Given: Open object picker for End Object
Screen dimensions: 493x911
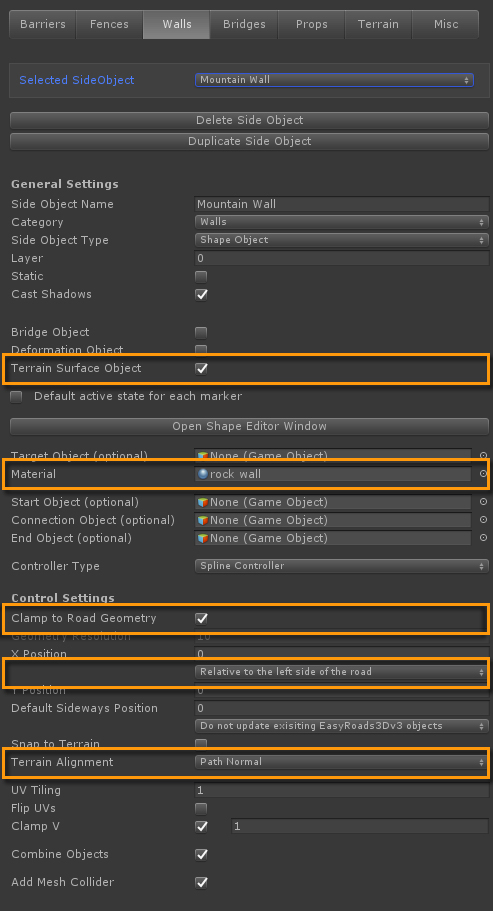Looking at the screenshot, I should [x=483, y=538].
